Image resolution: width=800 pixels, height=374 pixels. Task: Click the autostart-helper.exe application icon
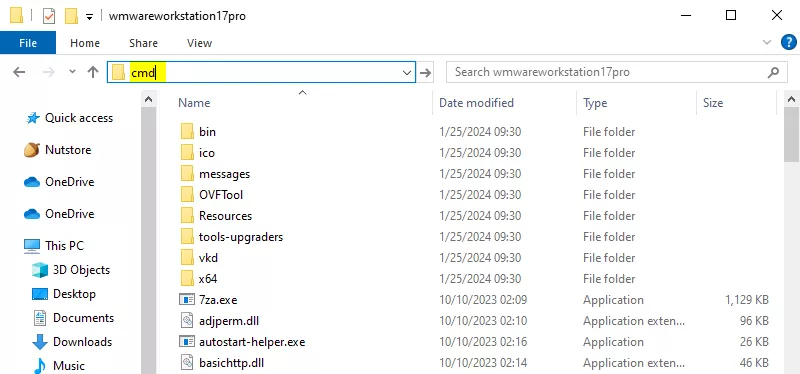(187, 341)
